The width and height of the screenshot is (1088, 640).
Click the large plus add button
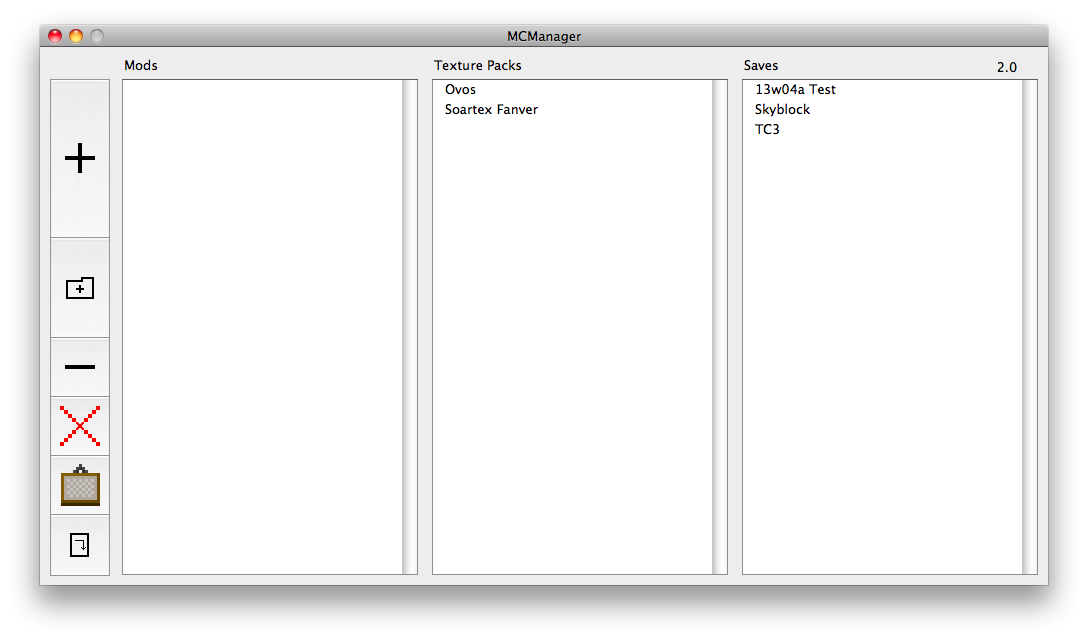click(80, 159)
